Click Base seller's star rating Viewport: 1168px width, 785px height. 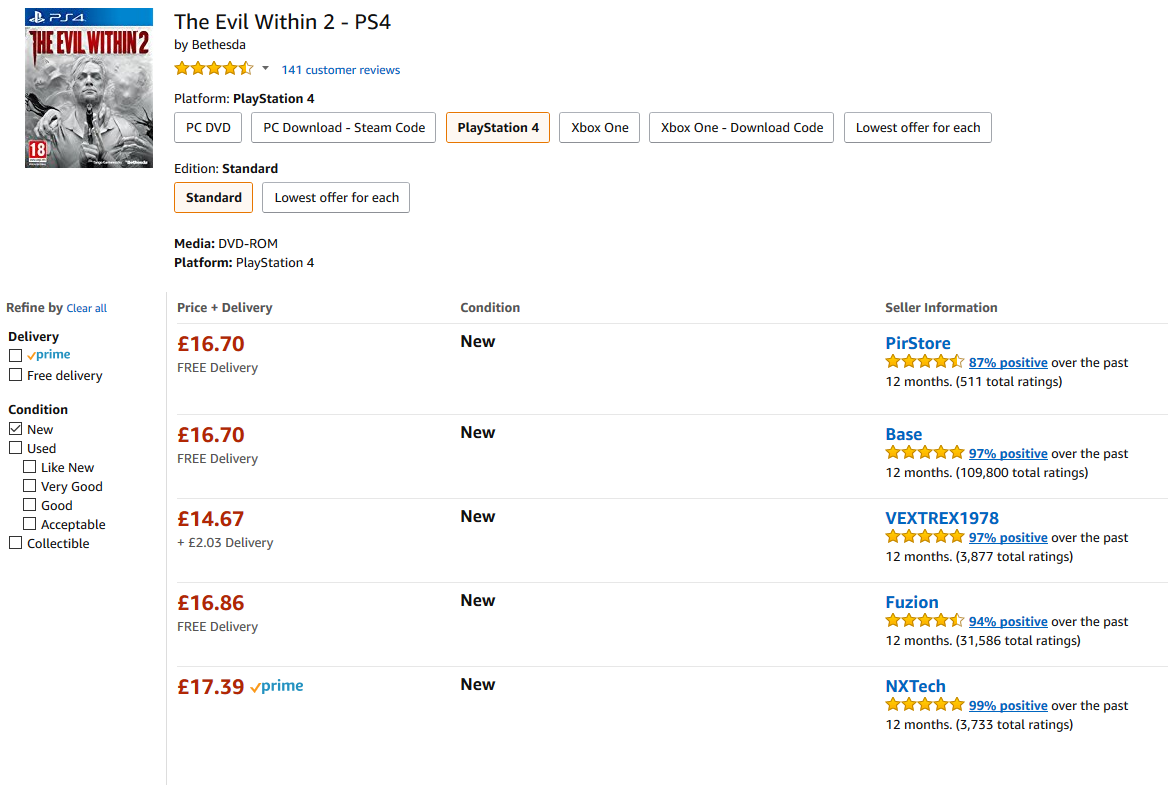[924, 453]
